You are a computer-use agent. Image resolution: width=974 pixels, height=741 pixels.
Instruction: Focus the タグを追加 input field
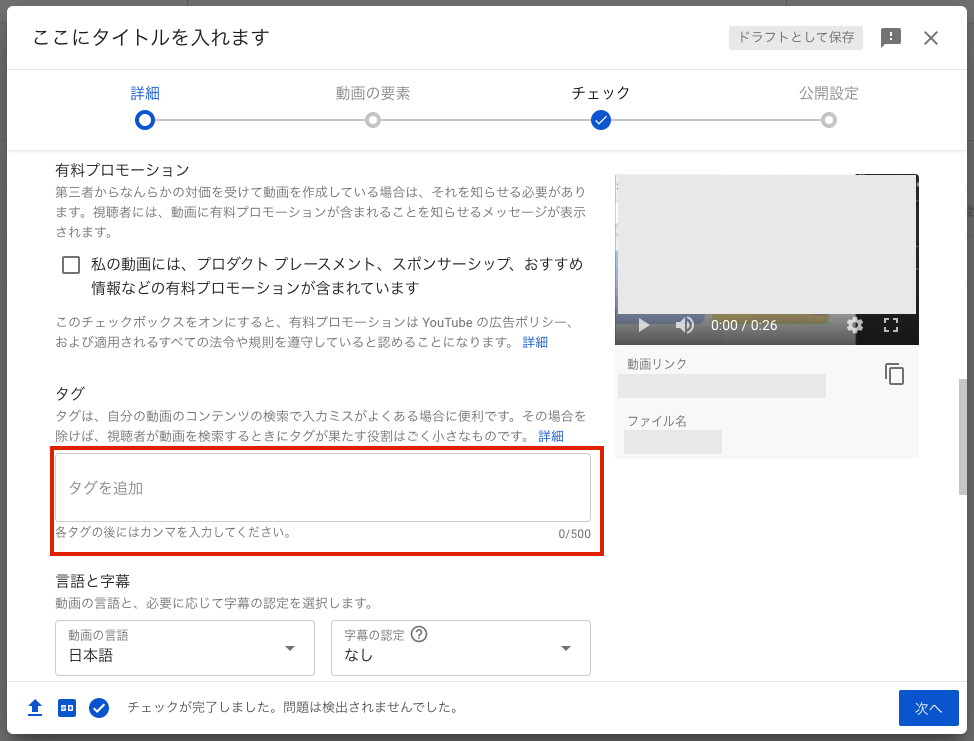pos(322,488)
